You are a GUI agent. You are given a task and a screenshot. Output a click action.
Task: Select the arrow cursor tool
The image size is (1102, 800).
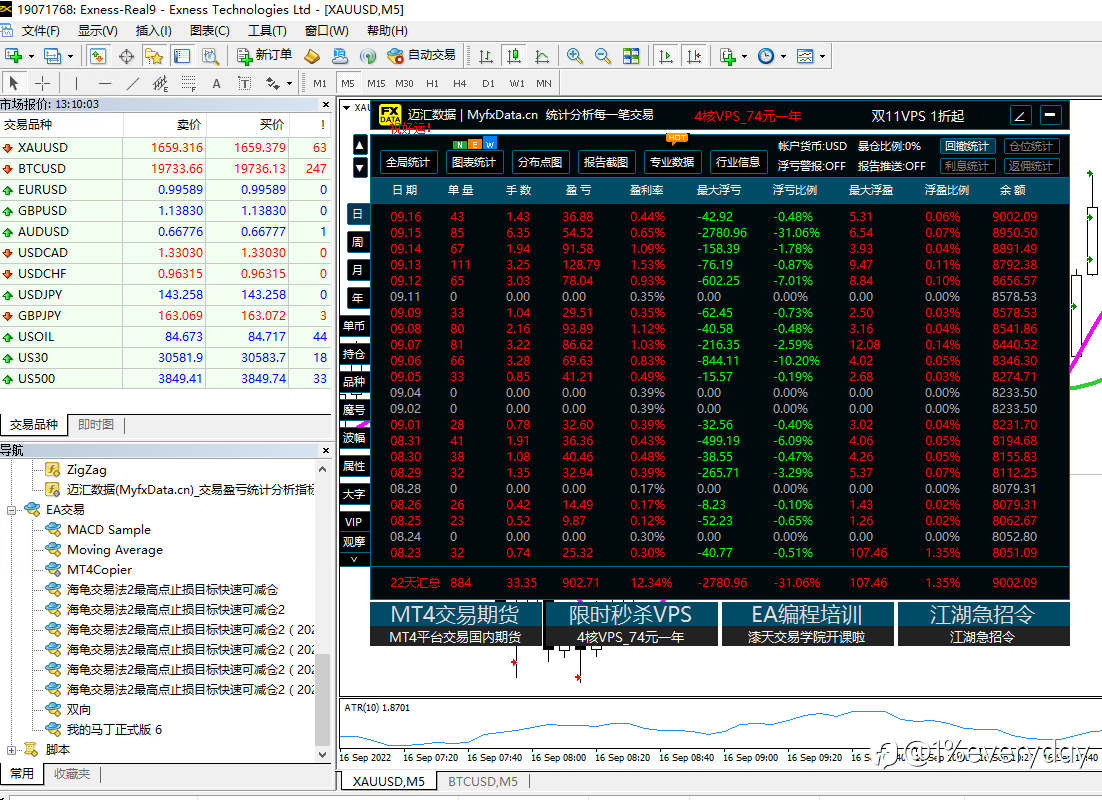coord(14,83)
